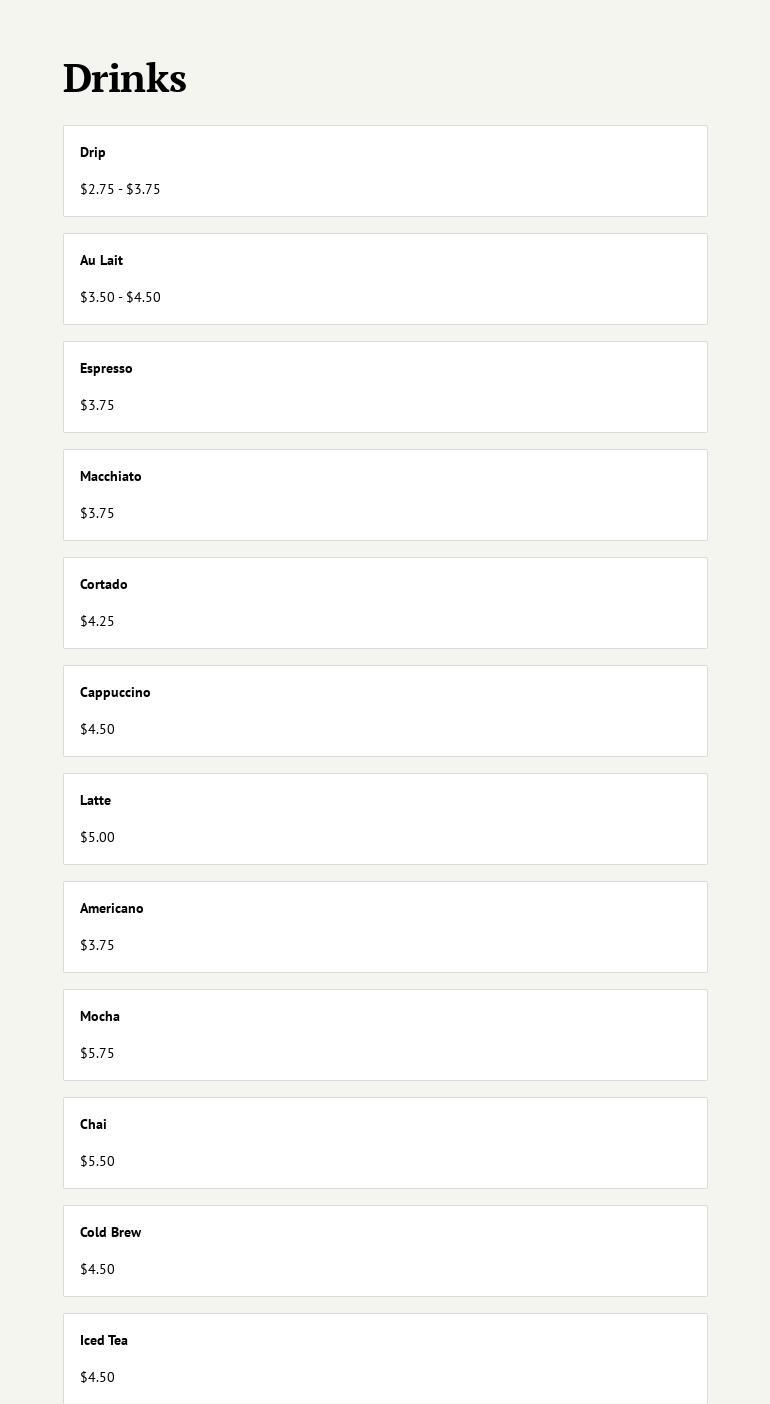Select the Chai menu item

click(x=385, y=1143)
